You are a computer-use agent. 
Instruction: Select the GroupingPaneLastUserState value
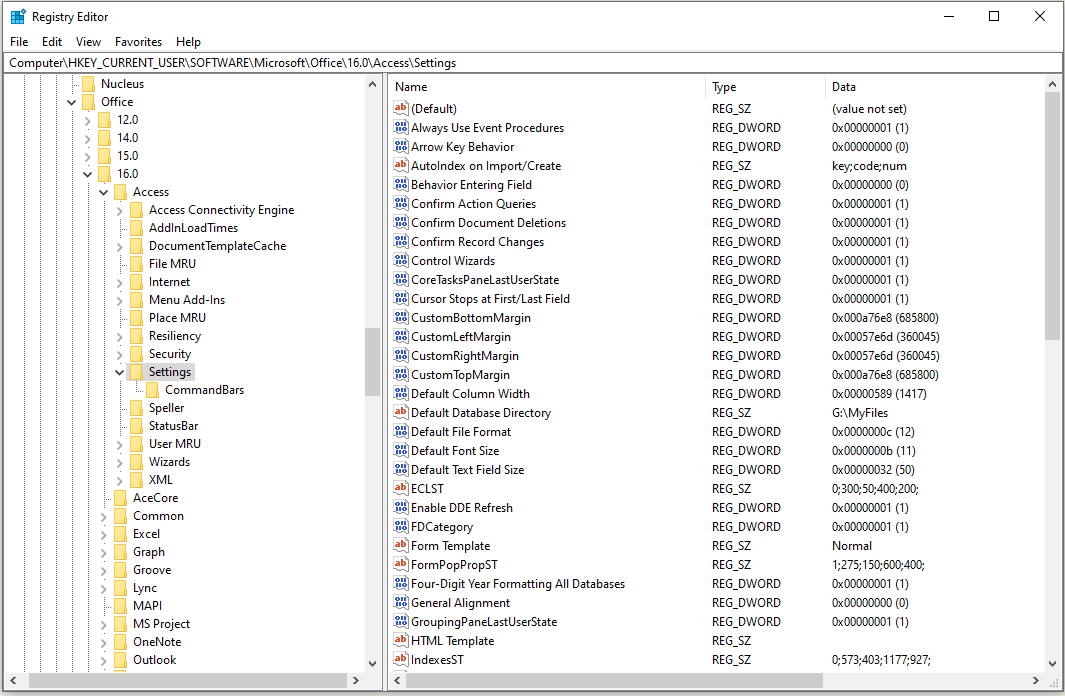[484, 621]
